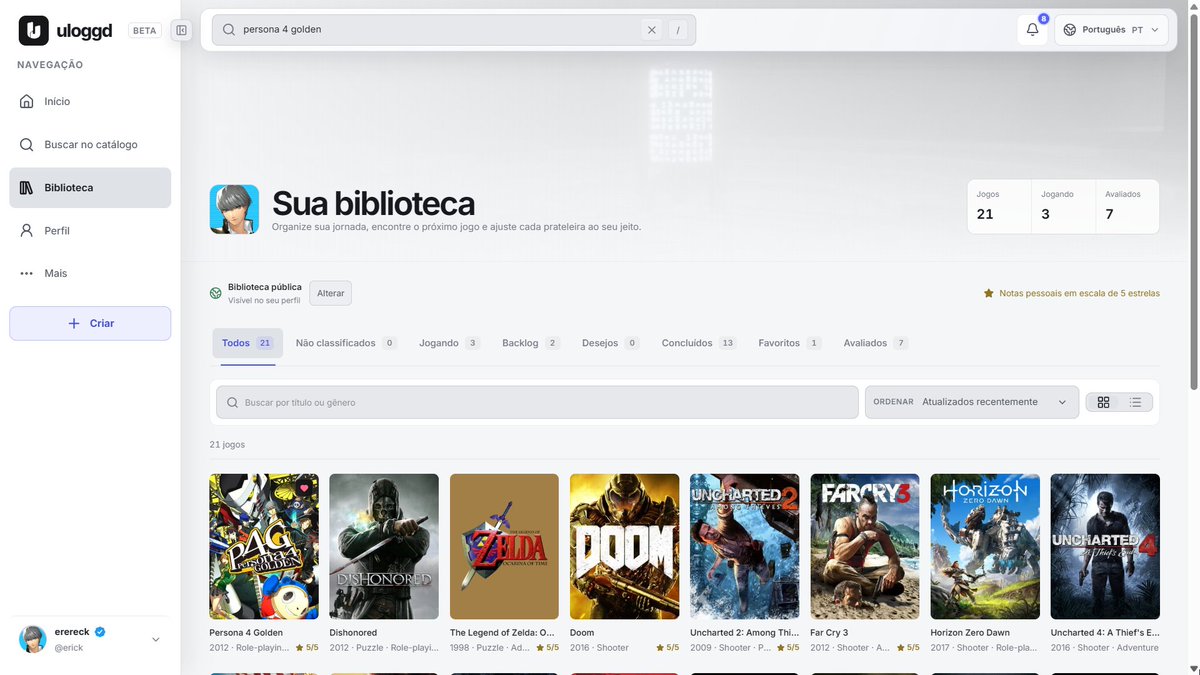1200x675 pixels.
Task: Switch to the Favoritos tab
Action: tap(789, 343)
